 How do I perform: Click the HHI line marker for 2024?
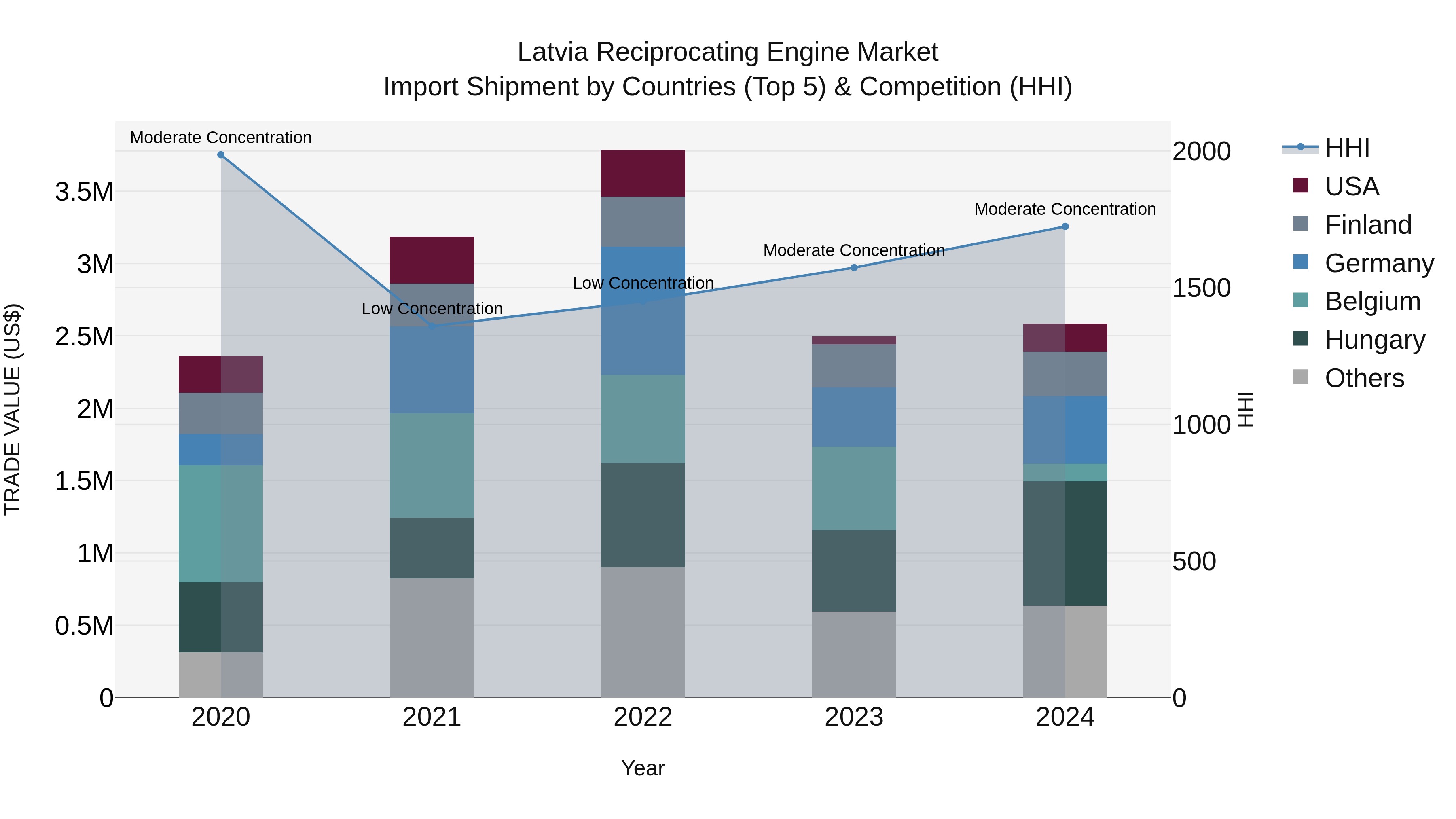click(x=1065, y=226)
